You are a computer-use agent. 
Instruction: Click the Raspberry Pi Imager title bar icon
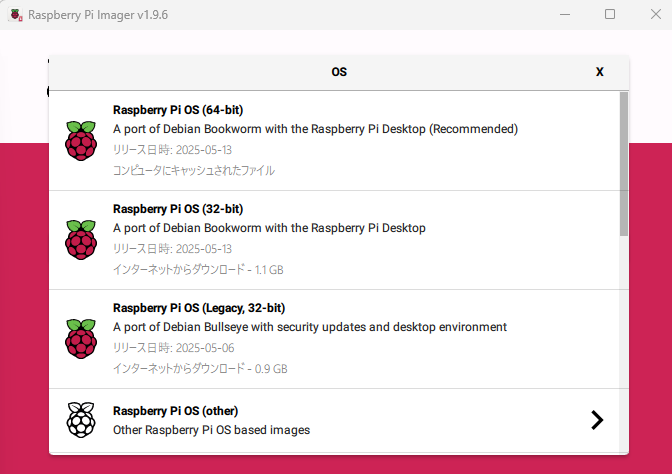pos(16,15)
